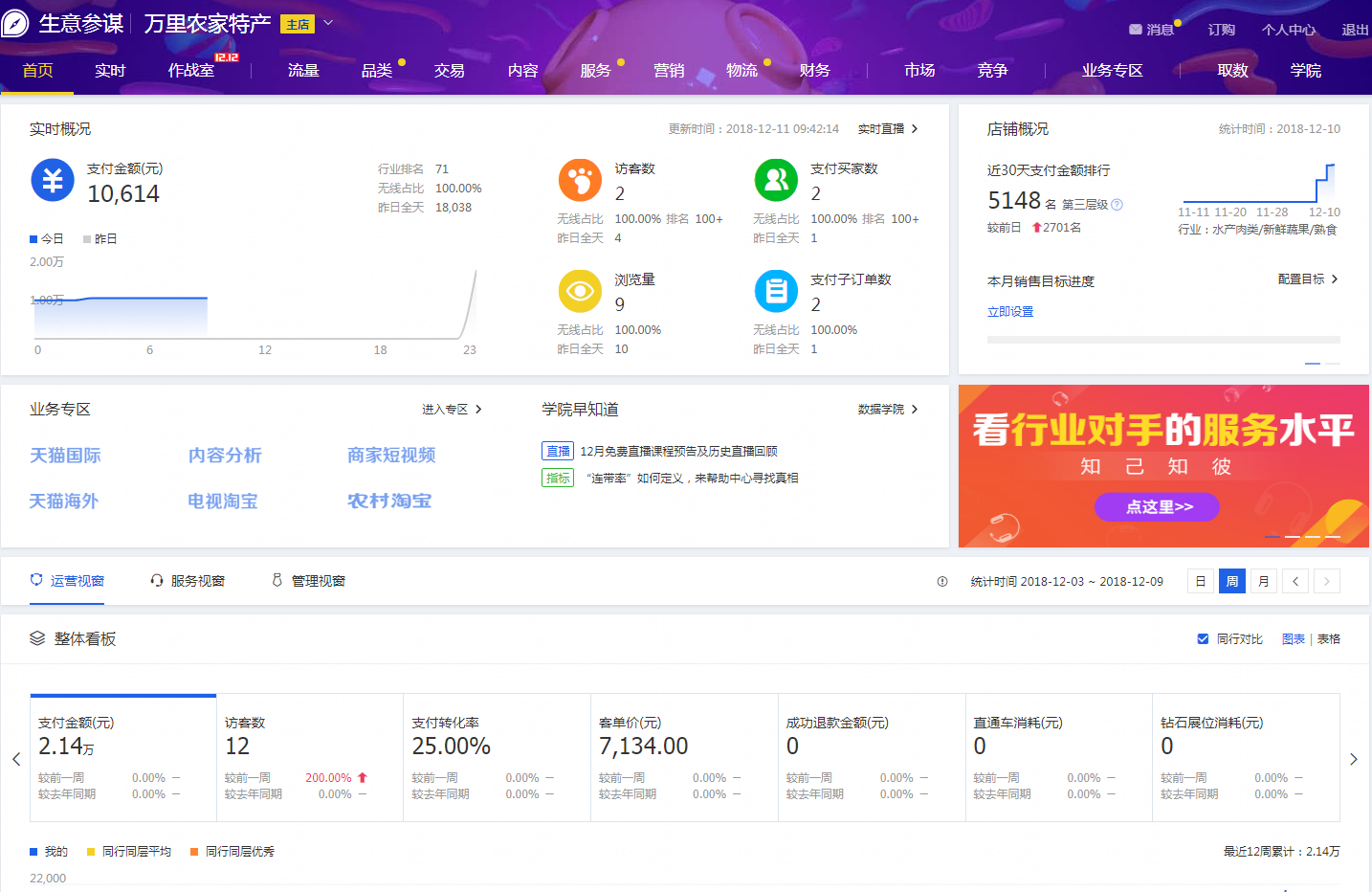Click the 运营视窗 tab icon
Viewport: 1372px width, 892px height.
(x=36, y=580)
